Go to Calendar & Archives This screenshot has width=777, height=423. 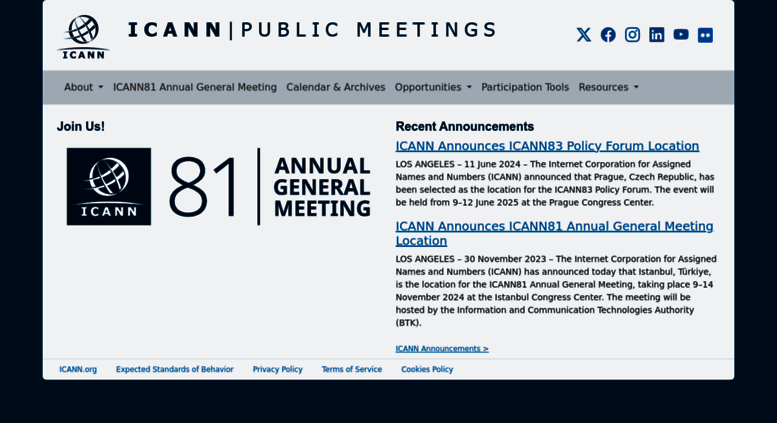point(335,87)
